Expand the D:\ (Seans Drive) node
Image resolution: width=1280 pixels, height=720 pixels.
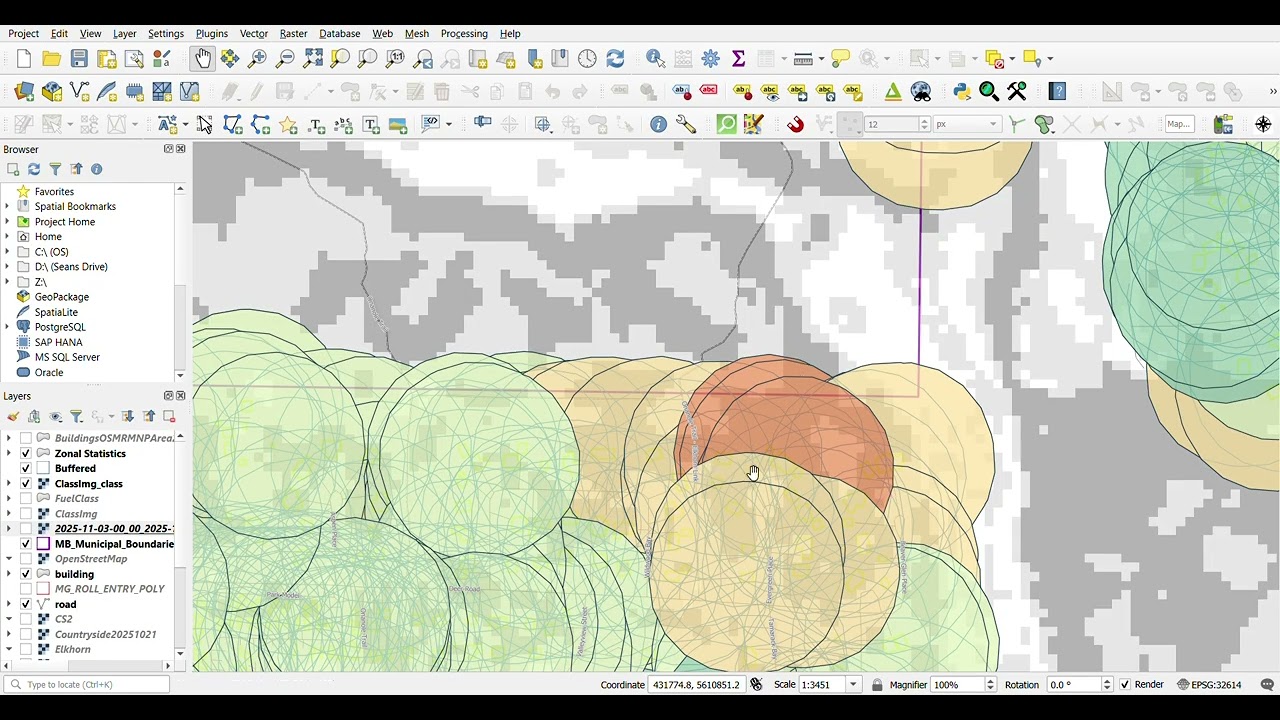8,267
